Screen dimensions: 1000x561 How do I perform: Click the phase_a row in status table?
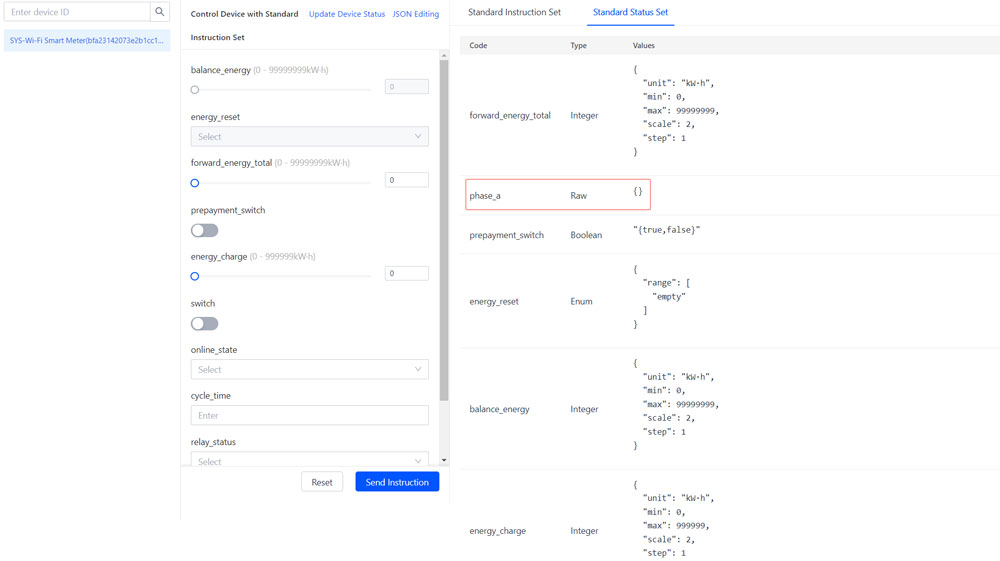point(558,195)
